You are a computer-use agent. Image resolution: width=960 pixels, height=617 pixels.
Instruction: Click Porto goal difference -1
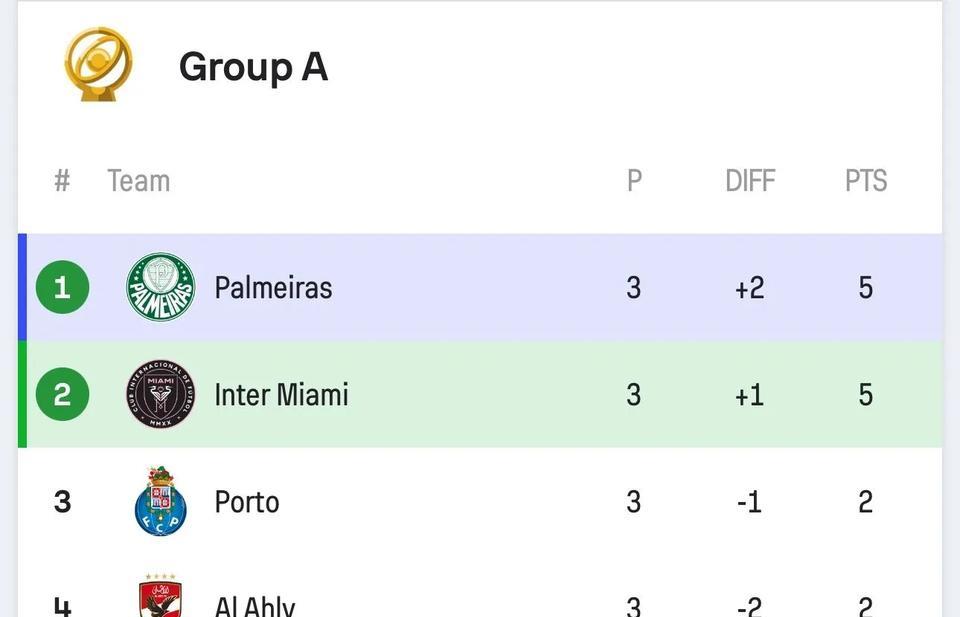point(750,502)
